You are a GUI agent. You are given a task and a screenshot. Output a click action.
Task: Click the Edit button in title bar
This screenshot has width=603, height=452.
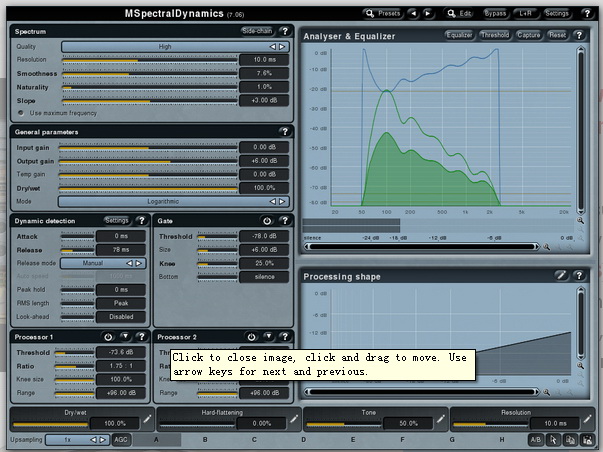(x=459, y=13)
